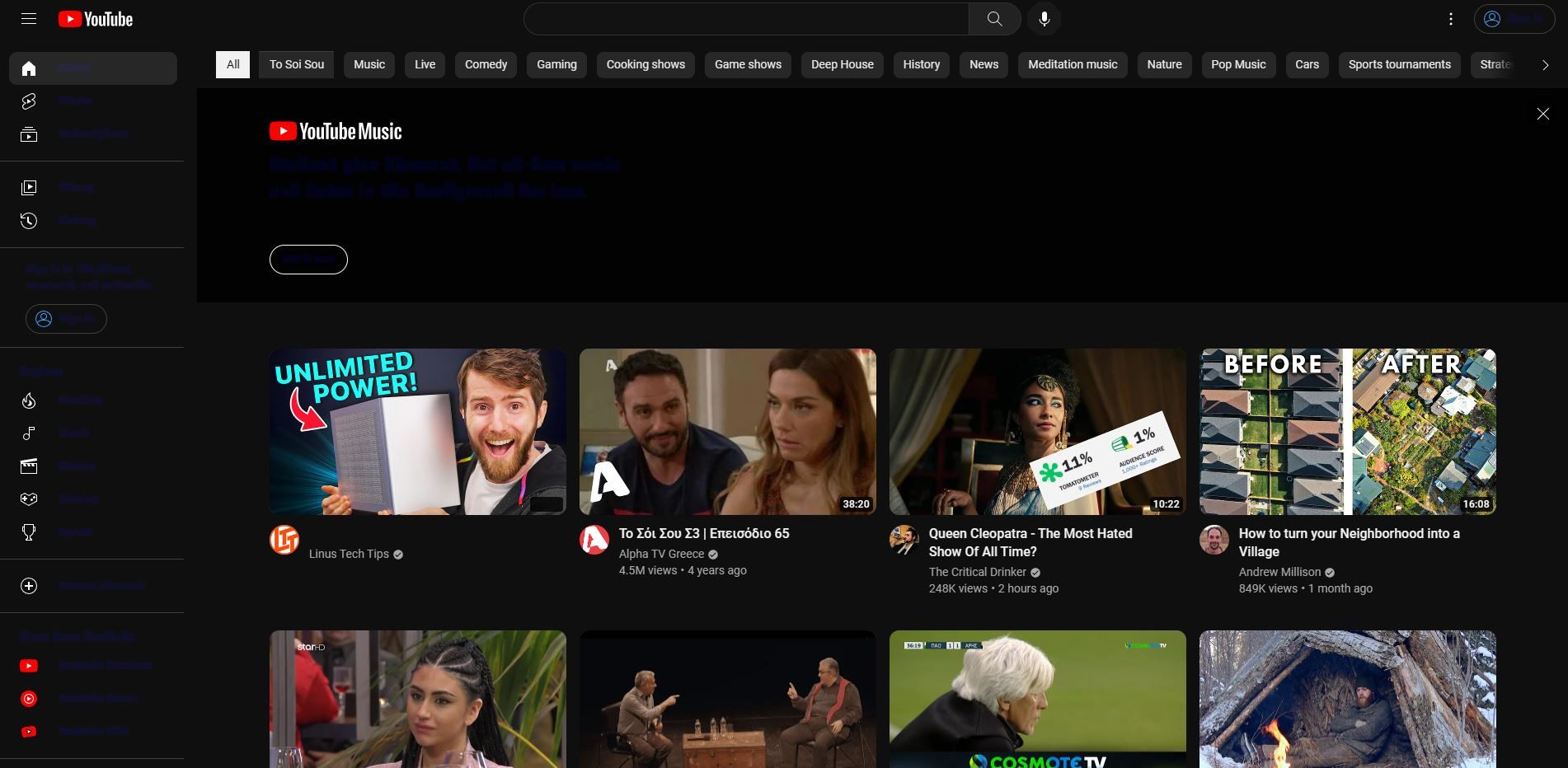The image size is (1568, 768).
Task: Click the sidebar Sign in button
Action: point(66,319)
